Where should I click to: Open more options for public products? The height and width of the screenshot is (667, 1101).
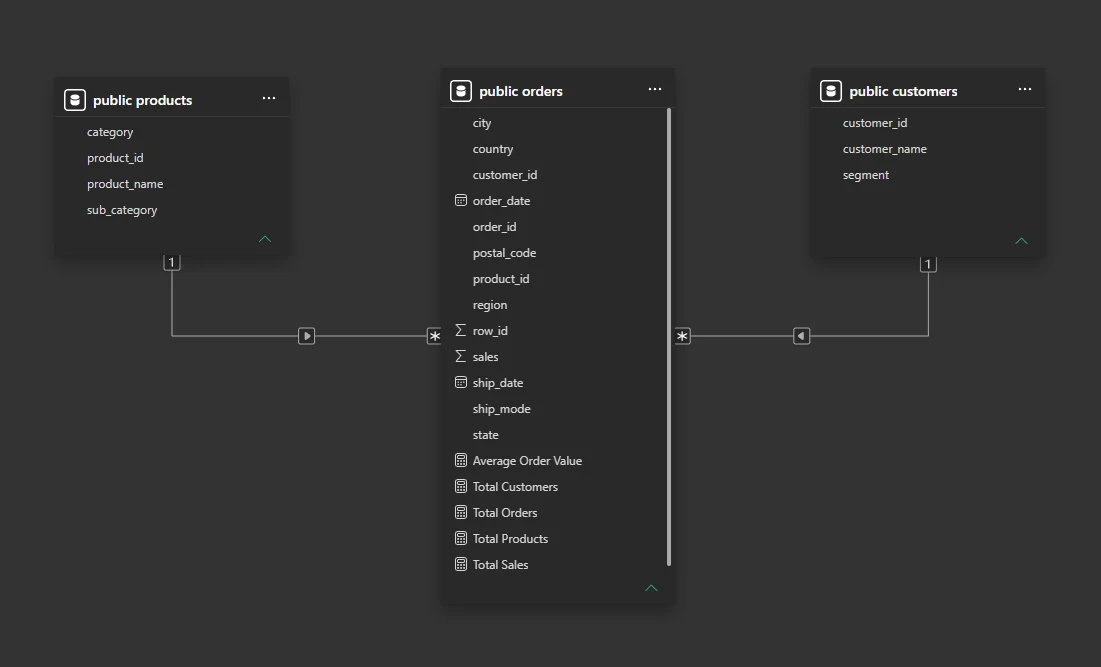point(269,98)
